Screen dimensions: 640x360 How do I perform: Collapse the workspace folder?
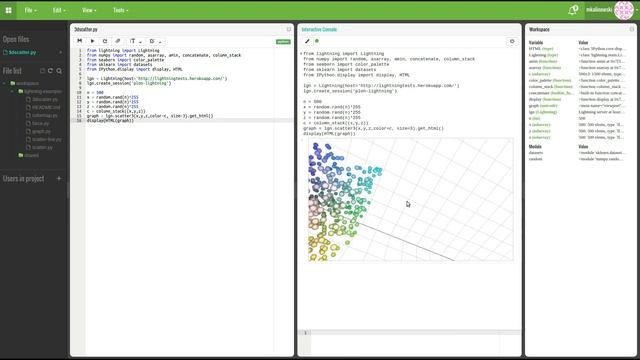click(4, 83)
